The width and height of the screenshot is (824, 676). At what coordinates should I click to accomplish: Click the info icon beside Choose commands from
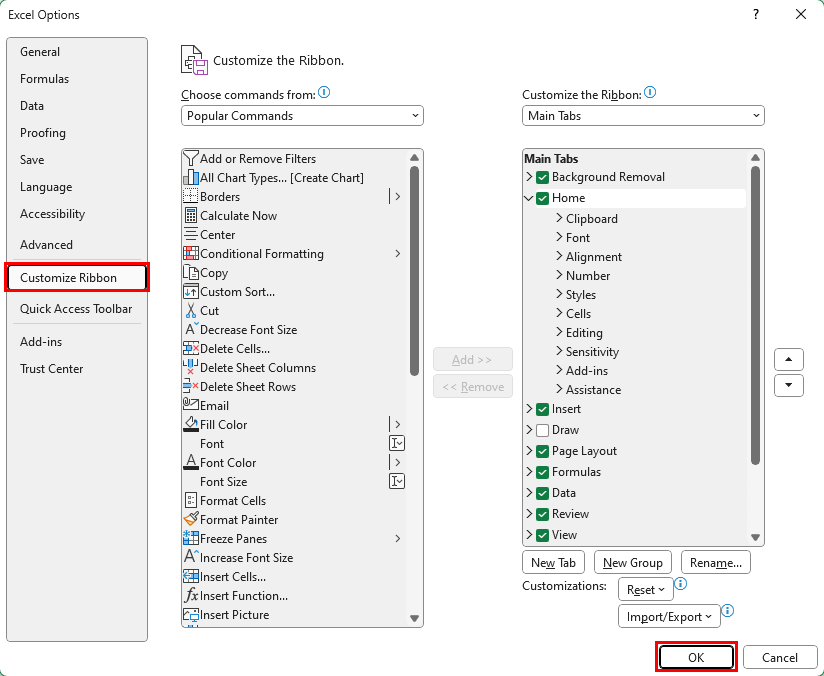pyautogui.click(x=324, y=93)
